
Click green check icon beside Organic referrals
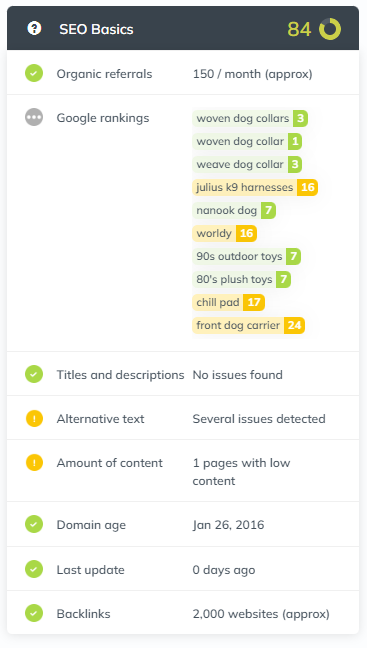[34, 74]
